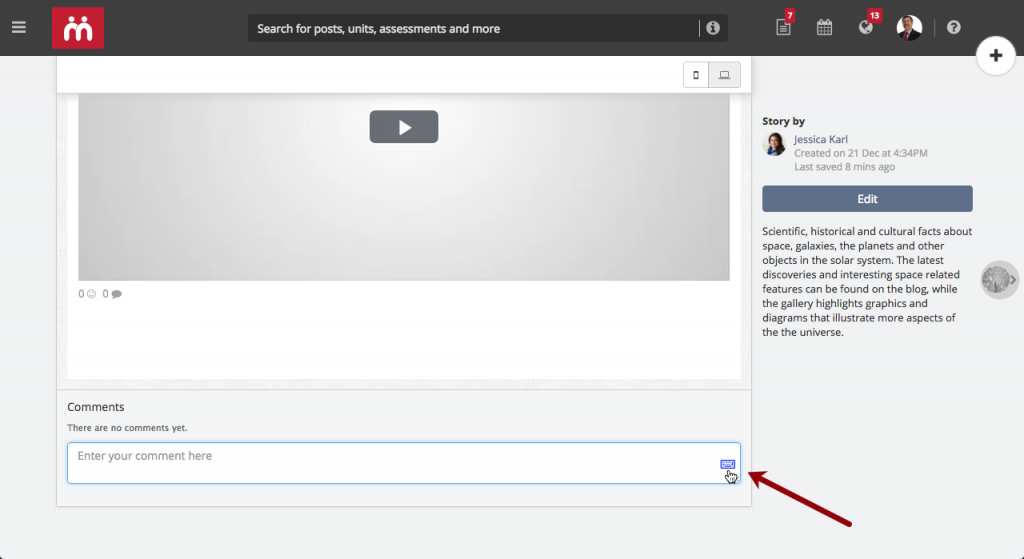Image resolution: width=1024 pixels, height=559 pixels.
Task: Click the 'Created on 21 Dec at 4:34PM' text
Action: [x=861, y=153]
